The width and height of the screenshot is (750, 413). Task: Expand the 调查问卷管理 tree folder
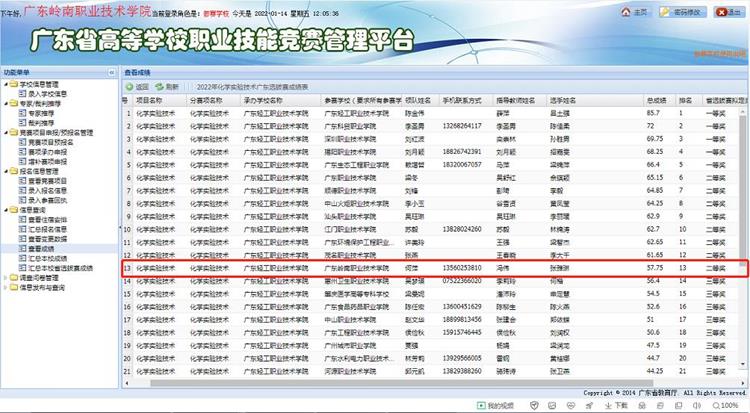[x=5, y=277]
